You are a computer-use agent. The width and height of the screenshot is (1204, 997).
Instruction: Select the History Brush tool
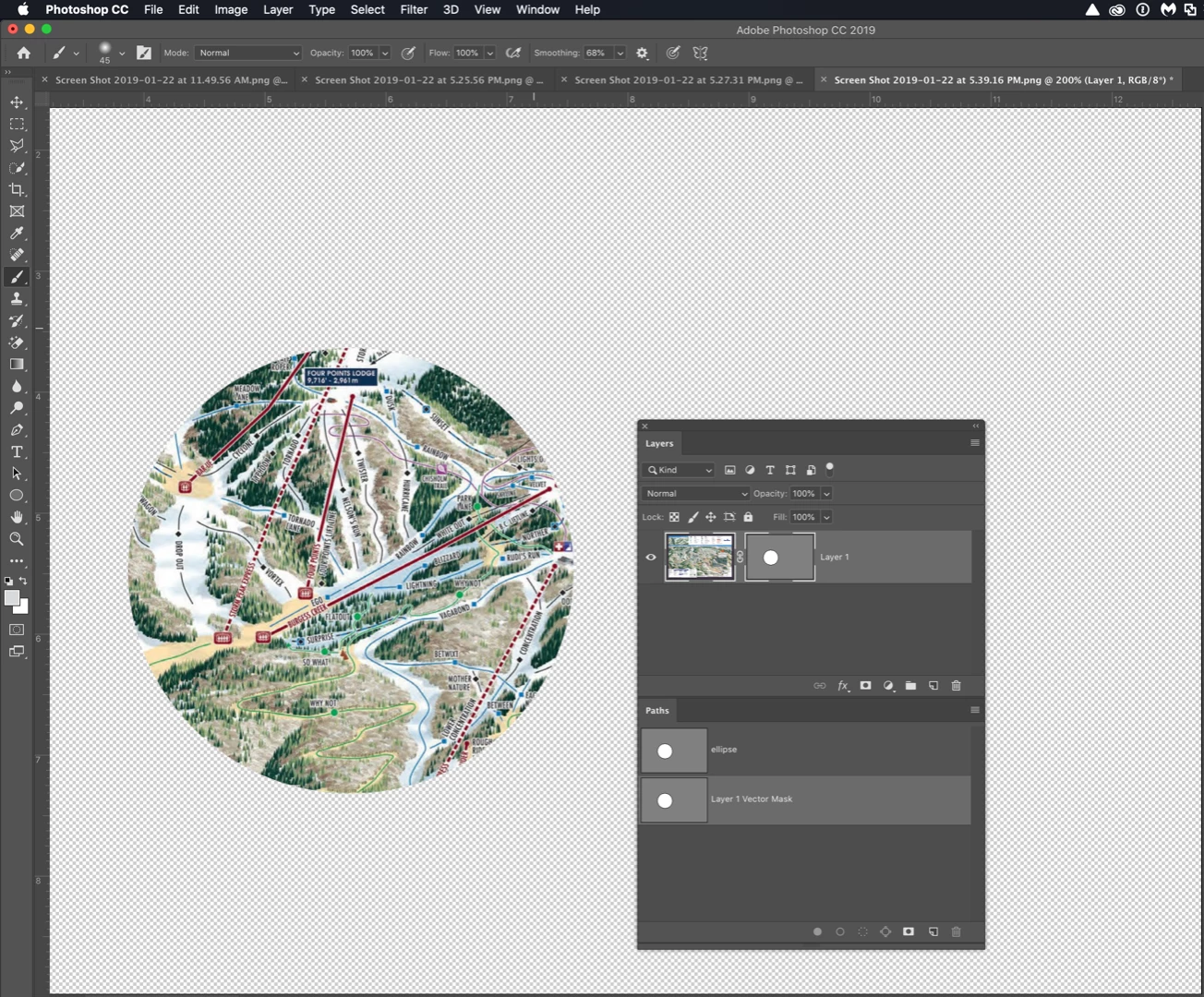(x=17, y=321)
